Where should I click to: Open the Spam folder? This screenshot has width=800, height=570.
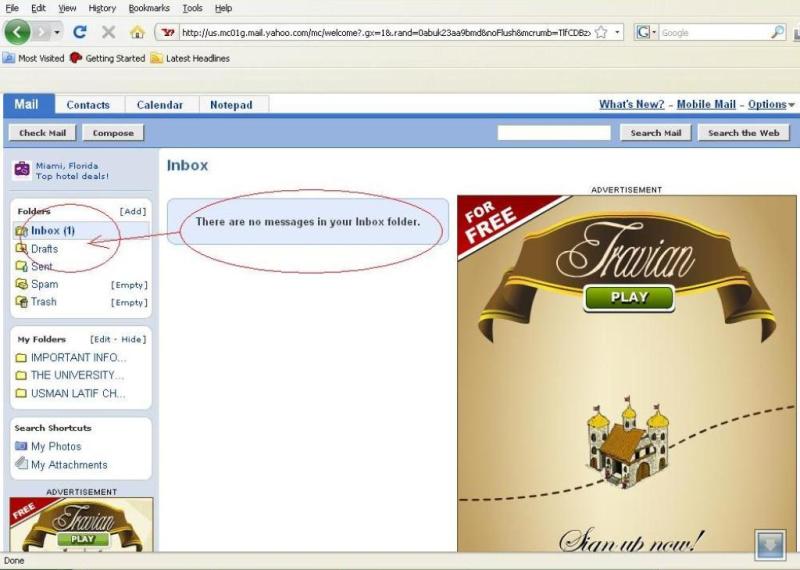pyautogui.click(x=44, y=285)
